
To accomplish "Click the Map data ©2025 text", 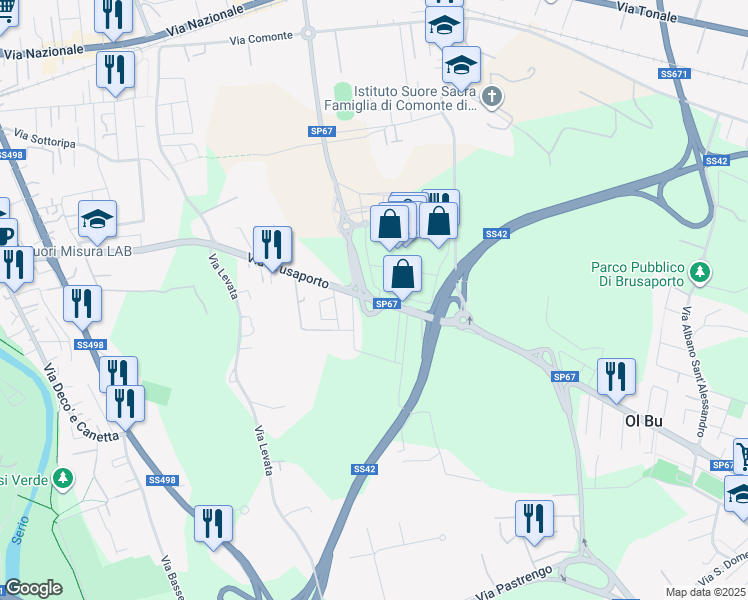I will (706, 592).
